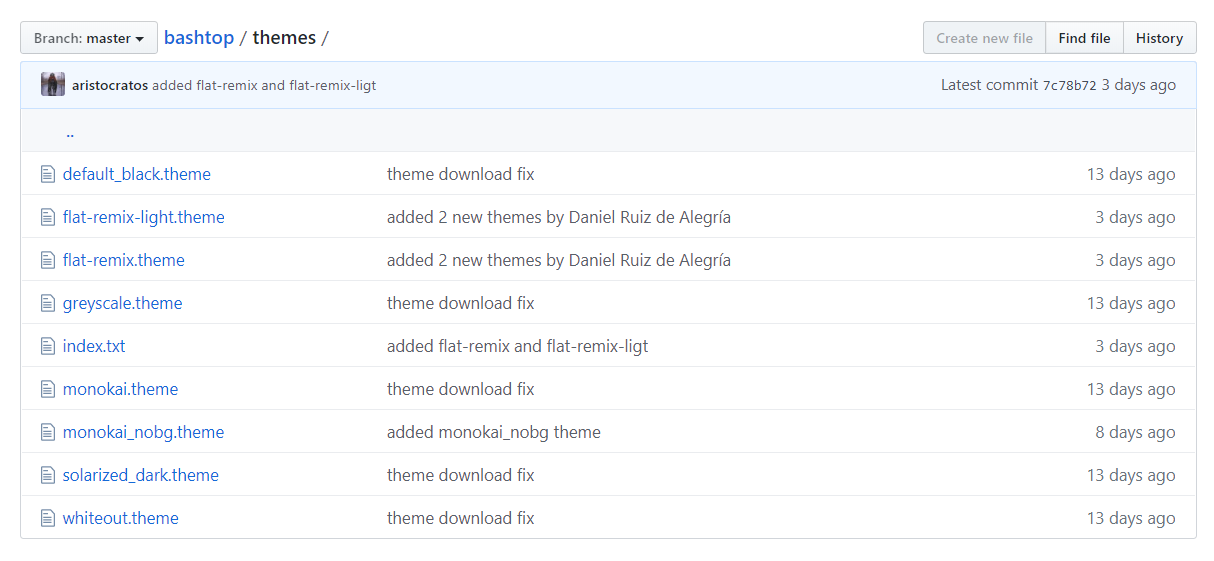
Task: Click the file icon beside default_black.theme
Action: point(47,174)
